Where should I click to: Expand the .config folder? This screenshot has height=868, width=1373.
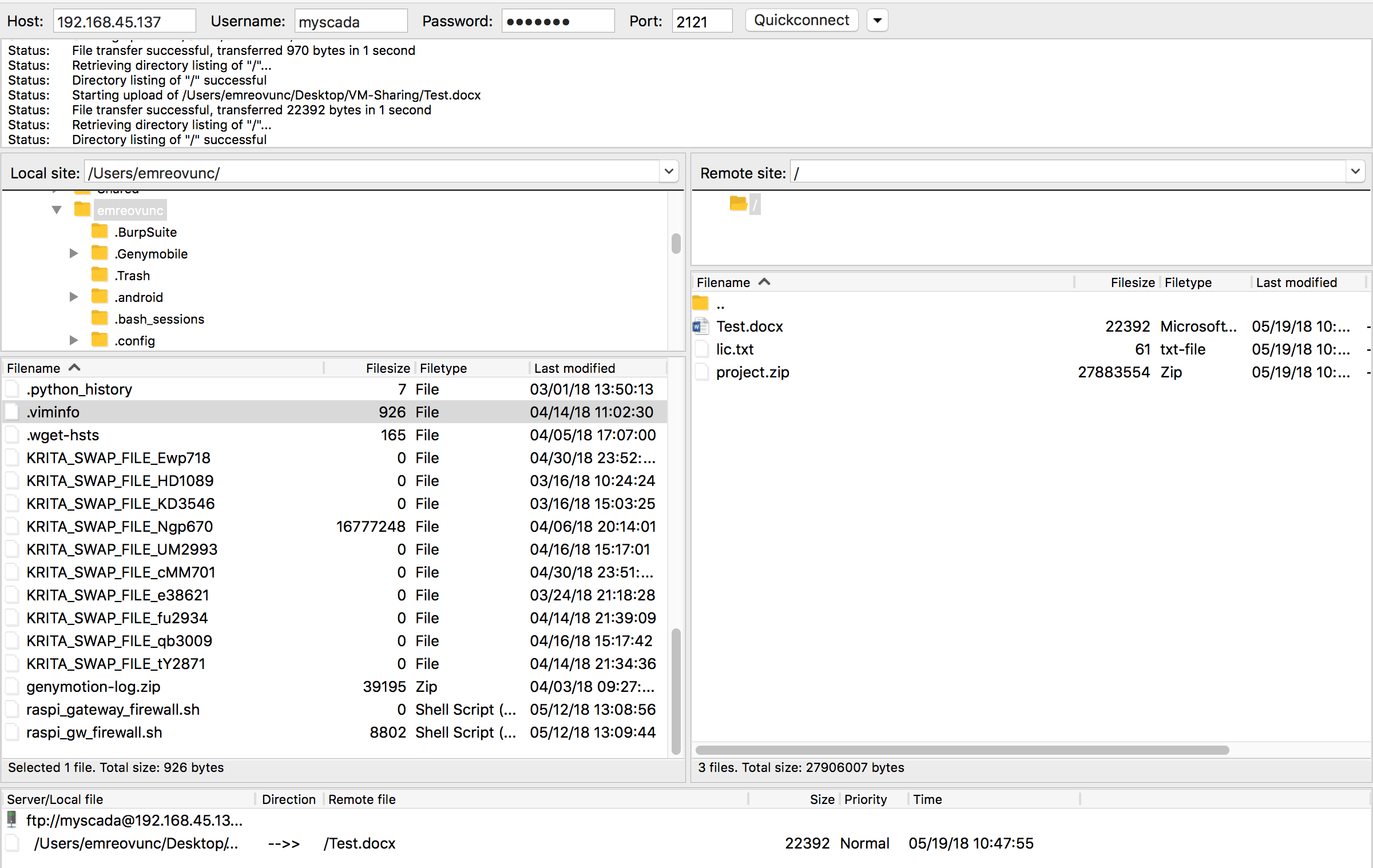(73, 340)
